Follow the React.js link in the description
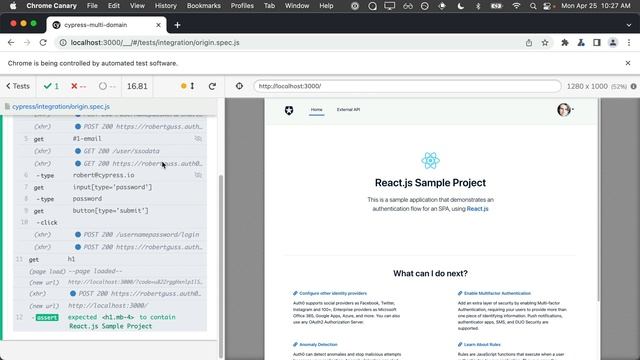The width and height of the screenshot is (640, 360). click(477, 209)
